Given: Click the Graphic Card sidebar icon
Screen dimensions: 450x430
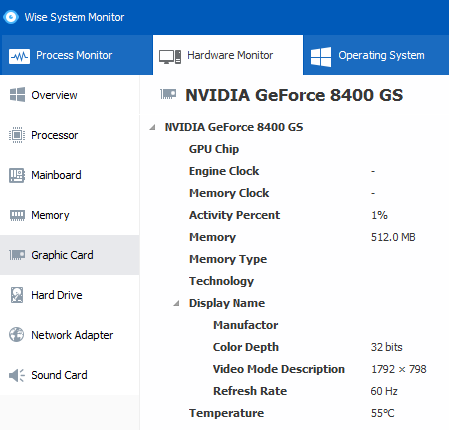Looking at the screenshot, I should pyautogui.click(x=17, y=255).
